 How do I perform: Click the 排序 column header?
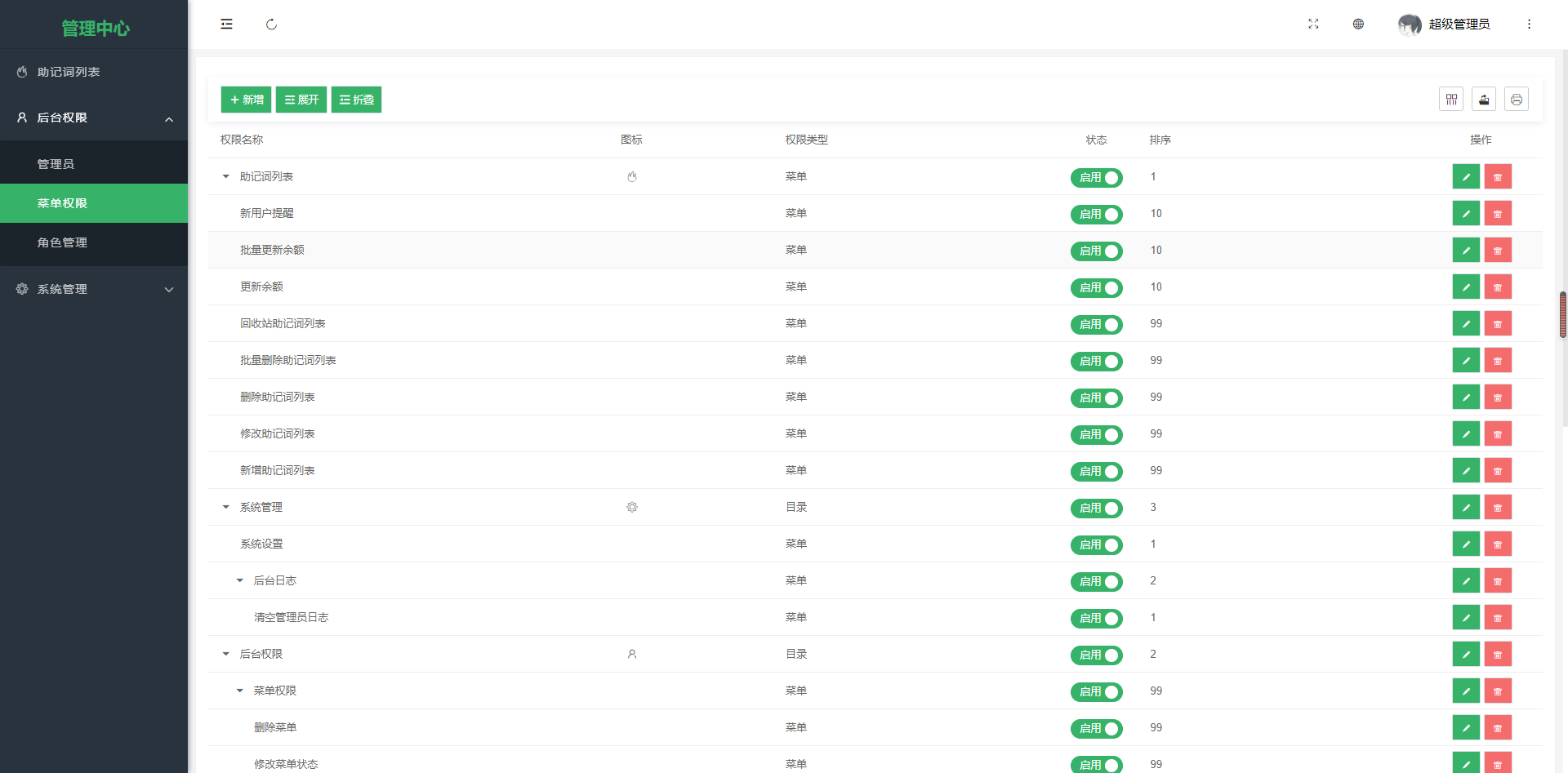pyautogui.click(x=1160, y=140)
